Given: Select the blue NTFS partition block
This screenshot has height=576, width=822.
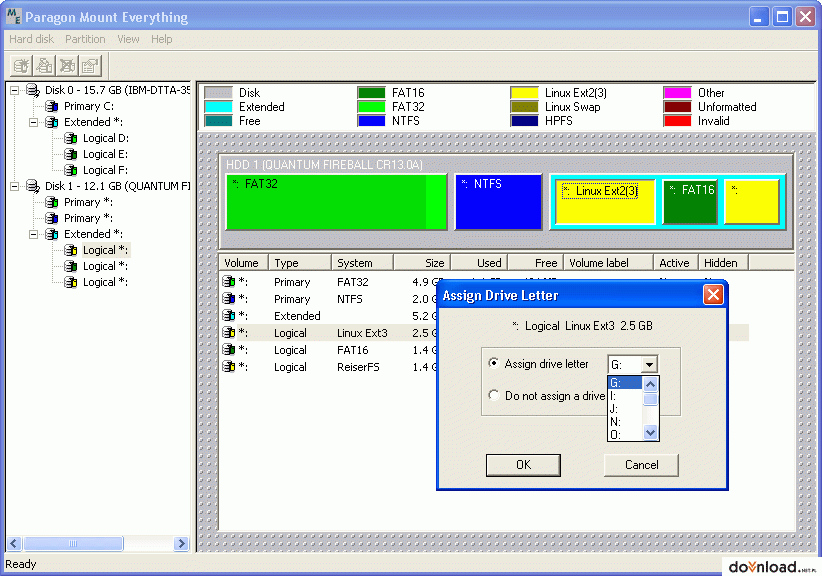Looking at the screenshot, I should [x=498, y=202].
